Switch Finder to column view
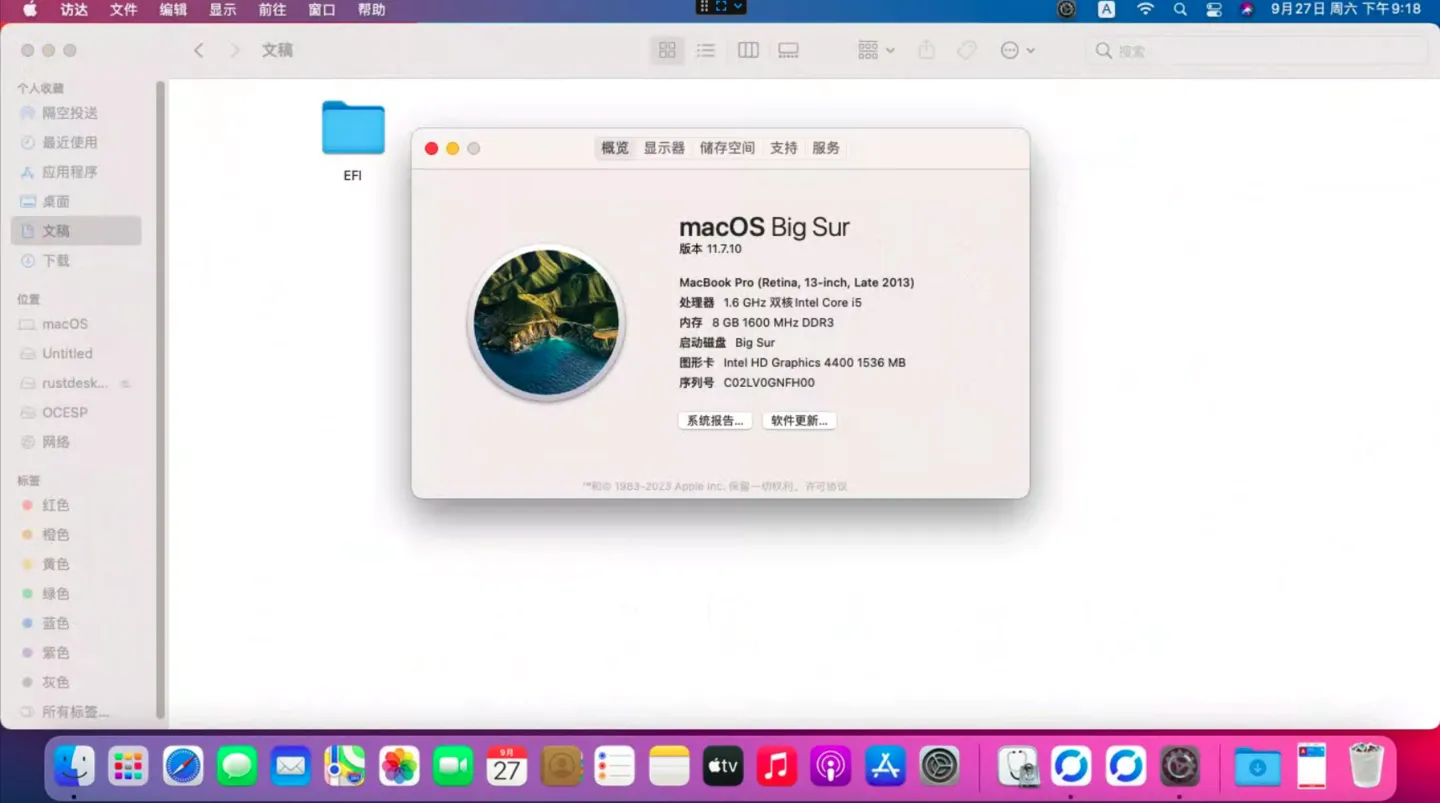This screenshot has width=1440, height=803. 747,50
